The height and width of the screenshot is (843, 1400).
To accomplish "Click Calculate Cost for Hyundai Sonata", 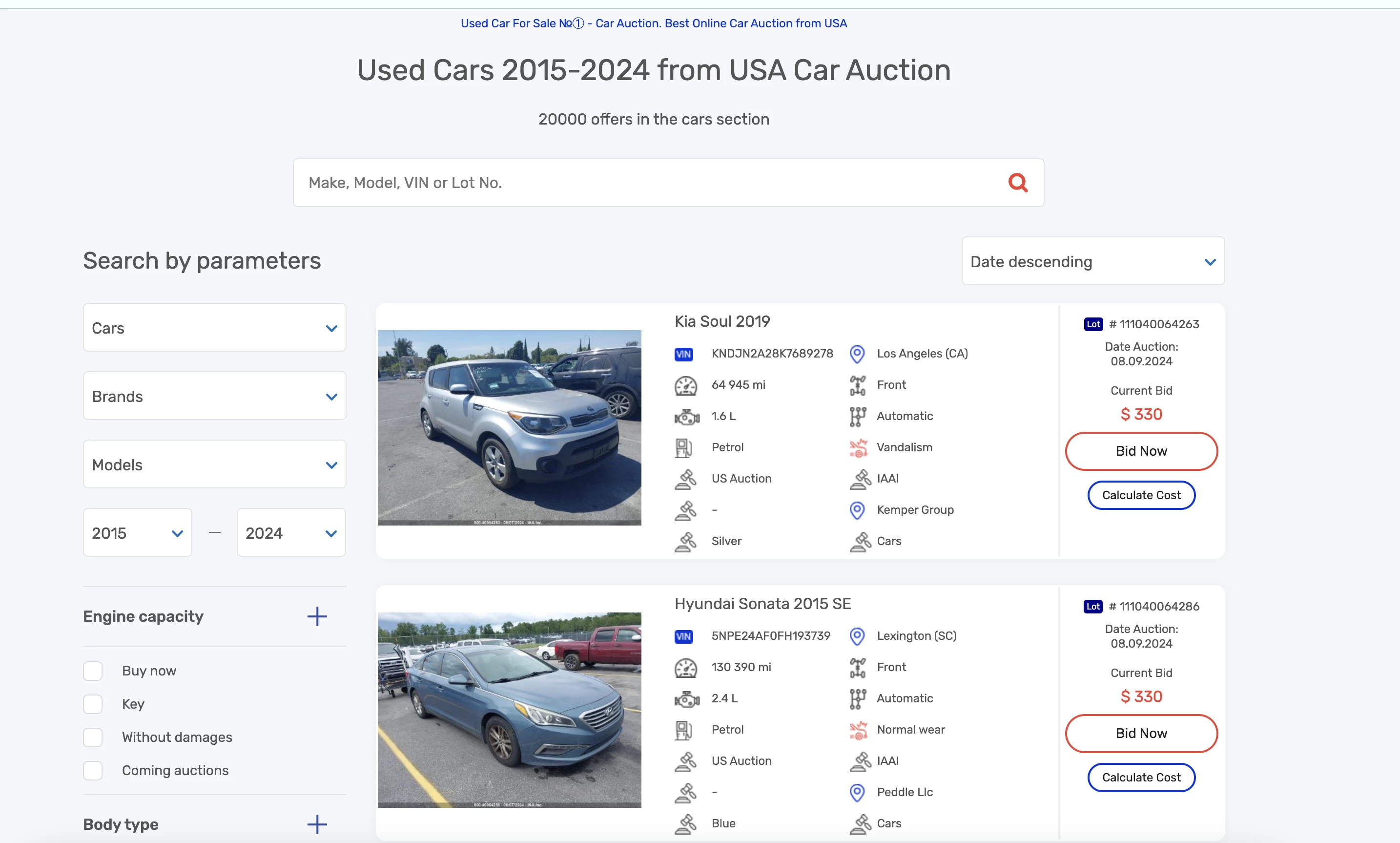I will 1141,777.
